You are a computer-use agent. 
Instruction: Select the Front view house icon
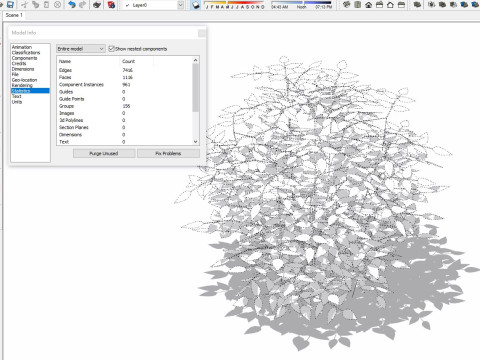click(x=369, y=5)
